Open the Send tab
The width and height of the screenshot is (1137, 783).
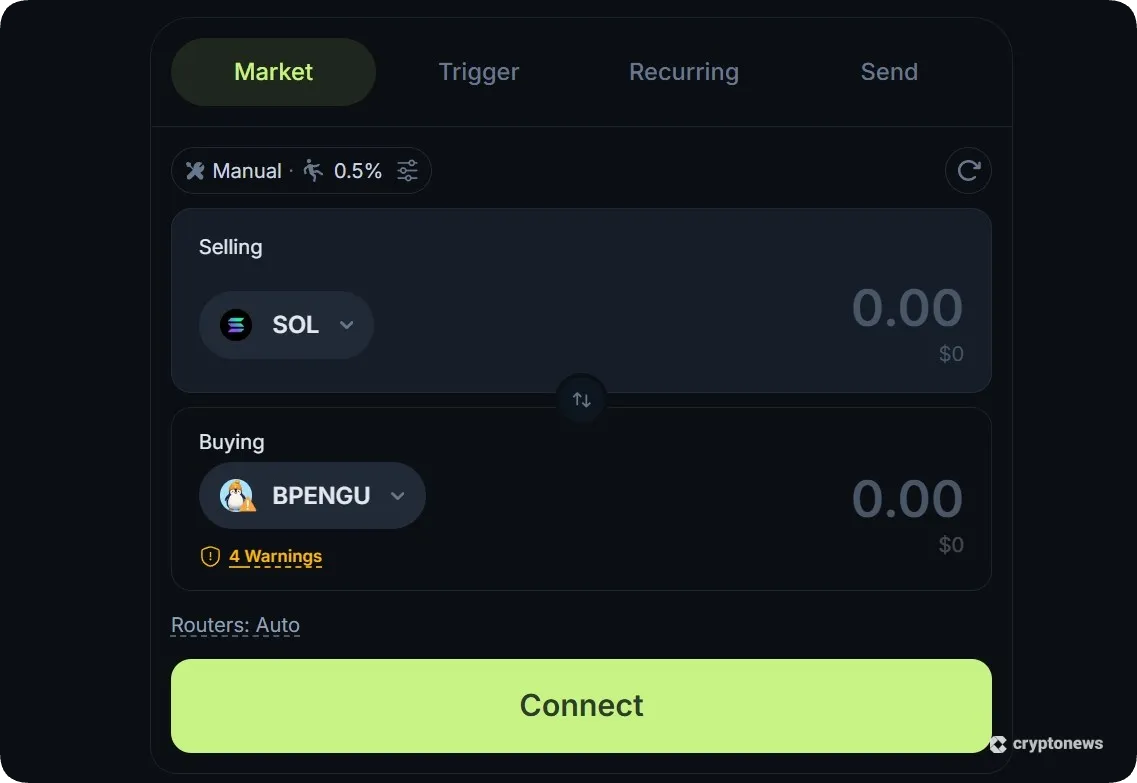pos(888,71)
